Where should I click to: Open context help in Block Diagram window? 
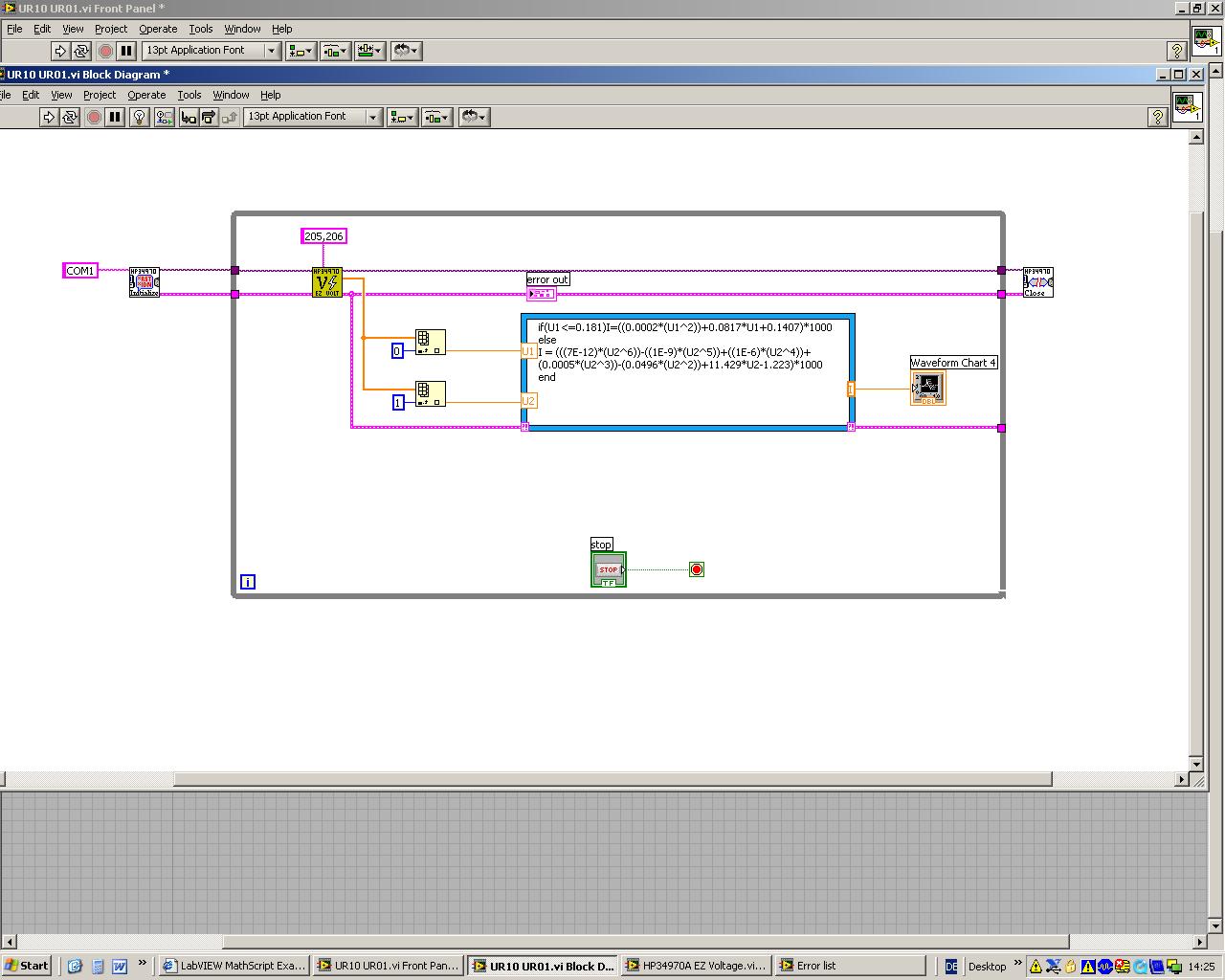[1157, 117]
